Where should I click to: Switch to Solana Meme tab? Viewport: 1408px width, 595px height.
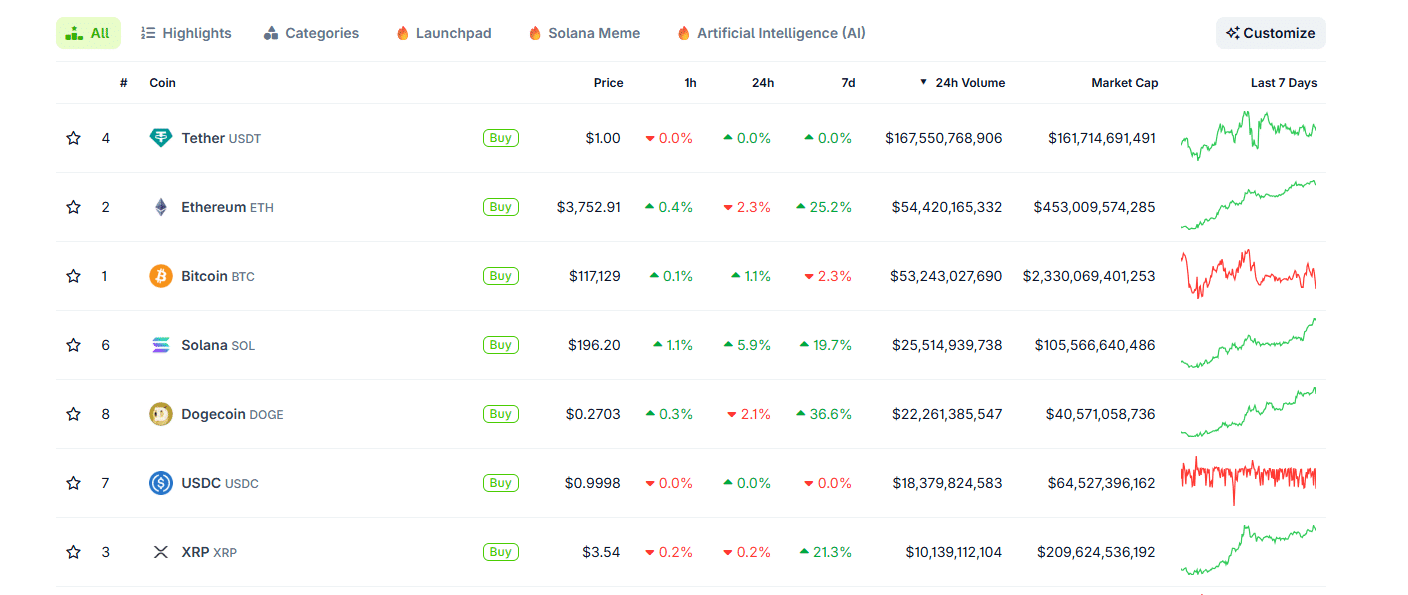(584, 33)
